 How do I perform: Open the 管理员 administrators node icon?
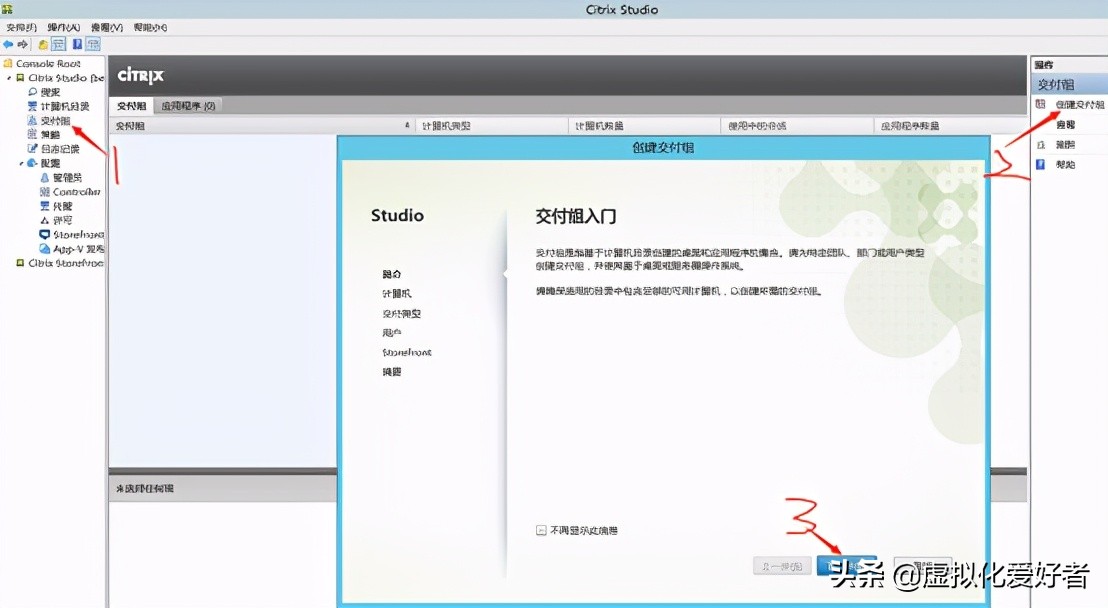click(45, 177)
